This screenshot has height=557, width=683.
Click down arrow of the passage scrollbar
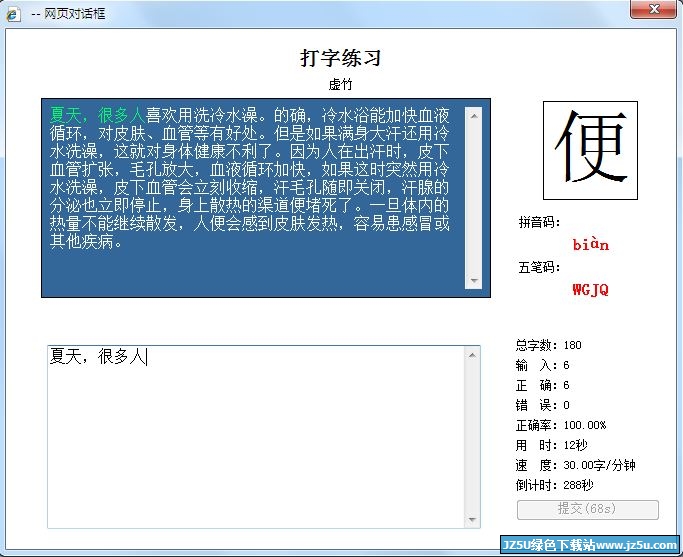(474, 280)
